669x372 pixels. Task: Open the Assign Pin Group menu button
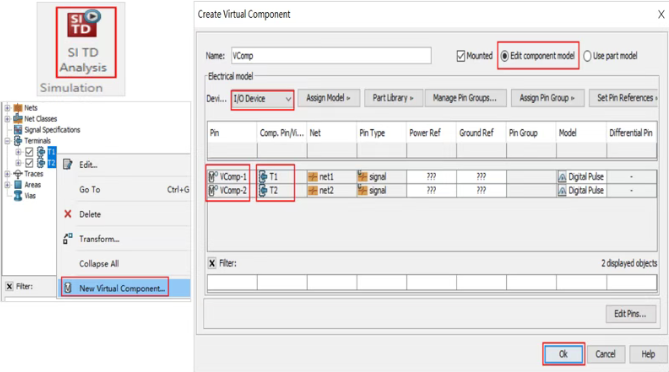[x=547, y=98]
